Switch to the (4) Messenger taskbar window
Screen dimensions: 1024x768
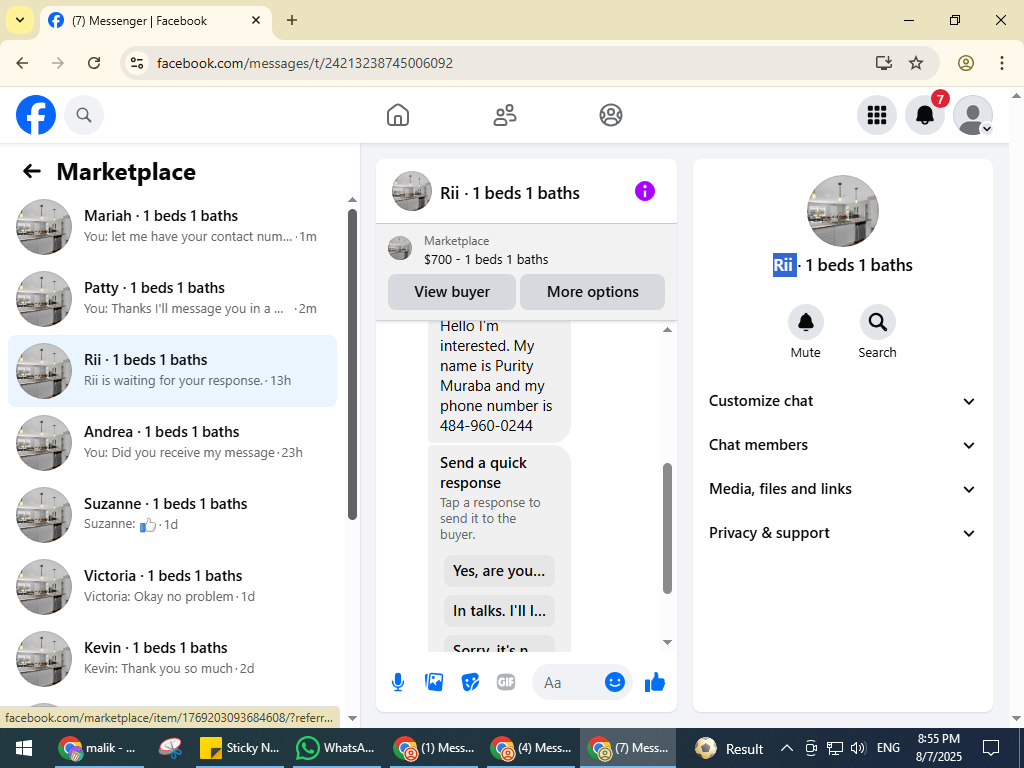(532, 748)
